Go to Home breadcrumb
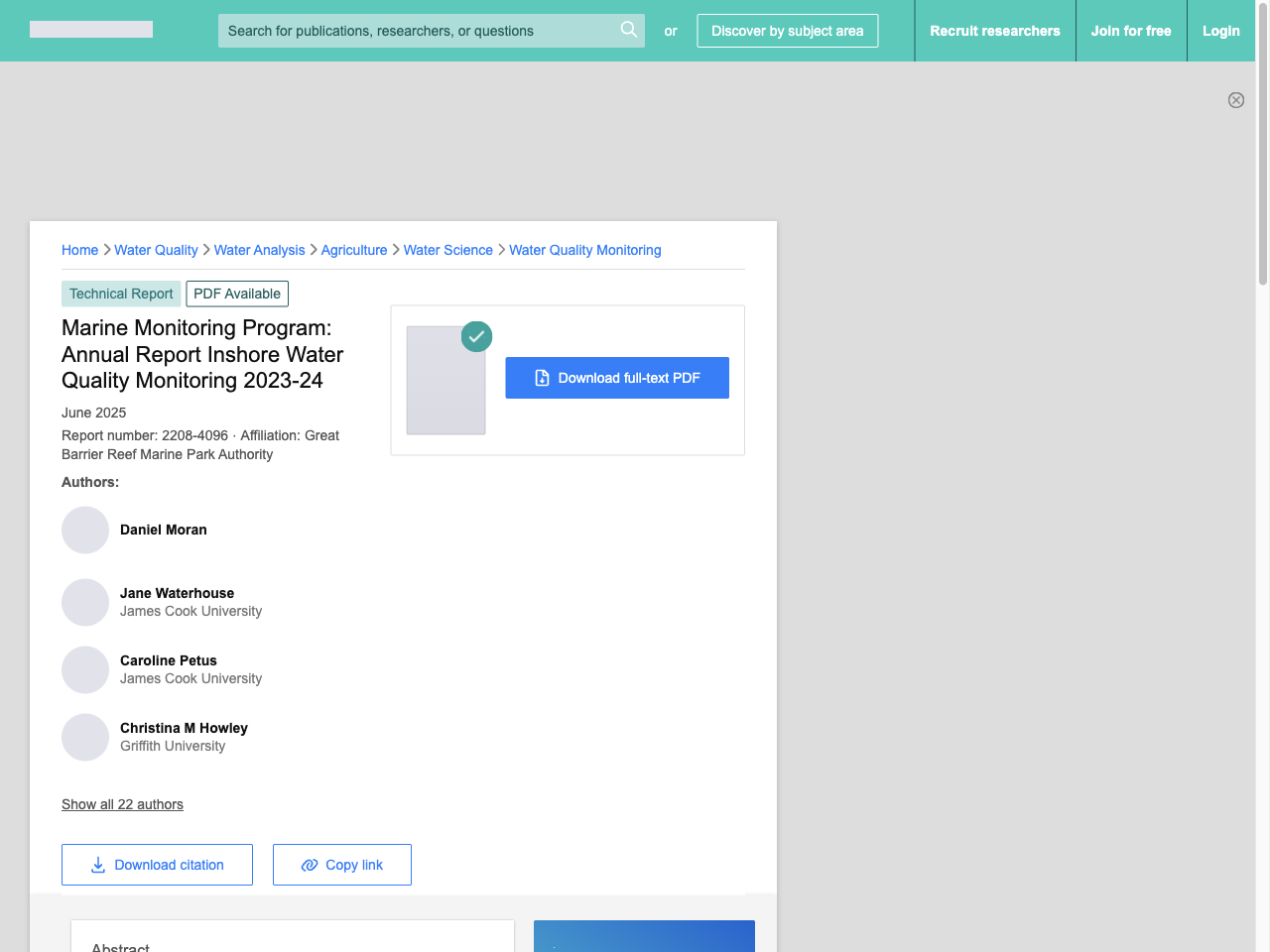This screenshot has height=952, width=1270. point(79,250)
